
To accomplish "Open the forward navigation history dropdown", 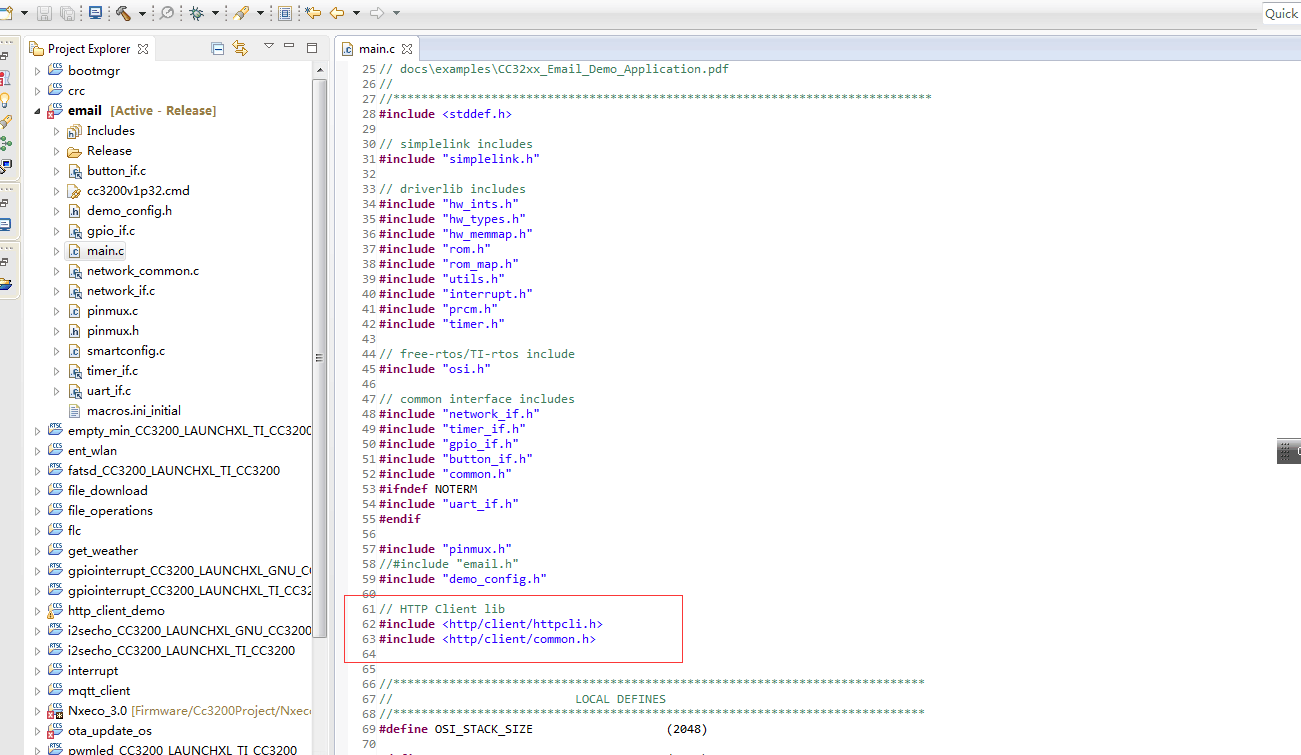I will [396, 13].
